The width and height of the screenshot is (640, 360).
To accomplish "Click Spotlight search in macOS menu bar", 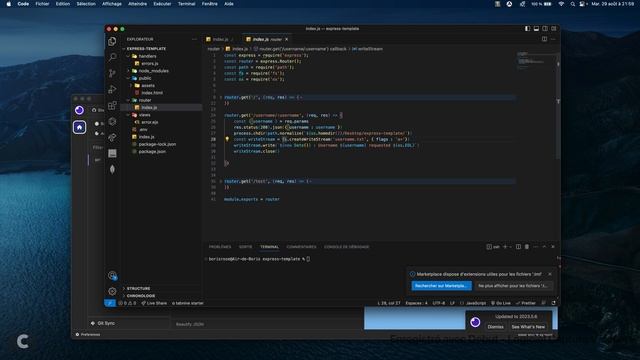I will (x=573, y=4).
